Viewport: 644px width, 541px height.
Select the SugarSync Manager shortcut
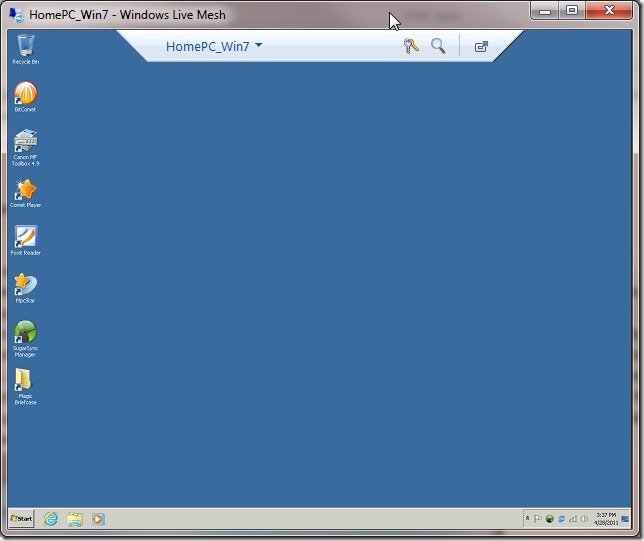point(25,339)
